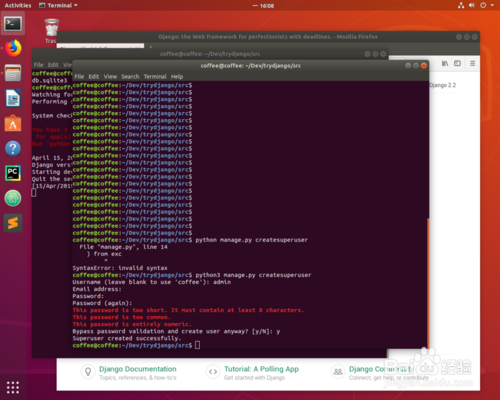Image resolution: width=500 pixels, height=400 pixels.
Task: Open Sublime Text dock icon
Action: pyautogui.click(x=13, y=223)
